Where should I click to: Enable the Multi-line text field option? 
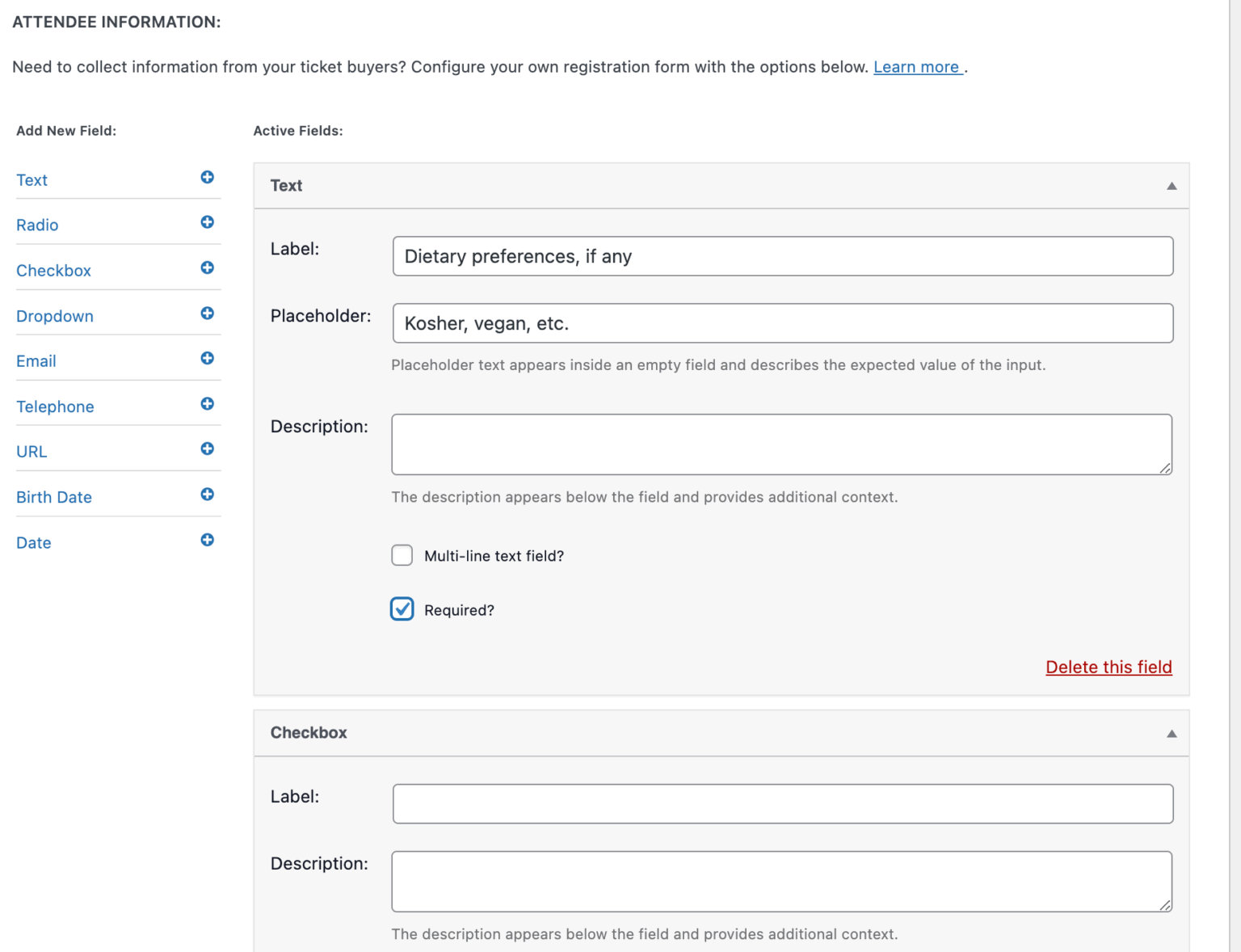tap(402, 555)
